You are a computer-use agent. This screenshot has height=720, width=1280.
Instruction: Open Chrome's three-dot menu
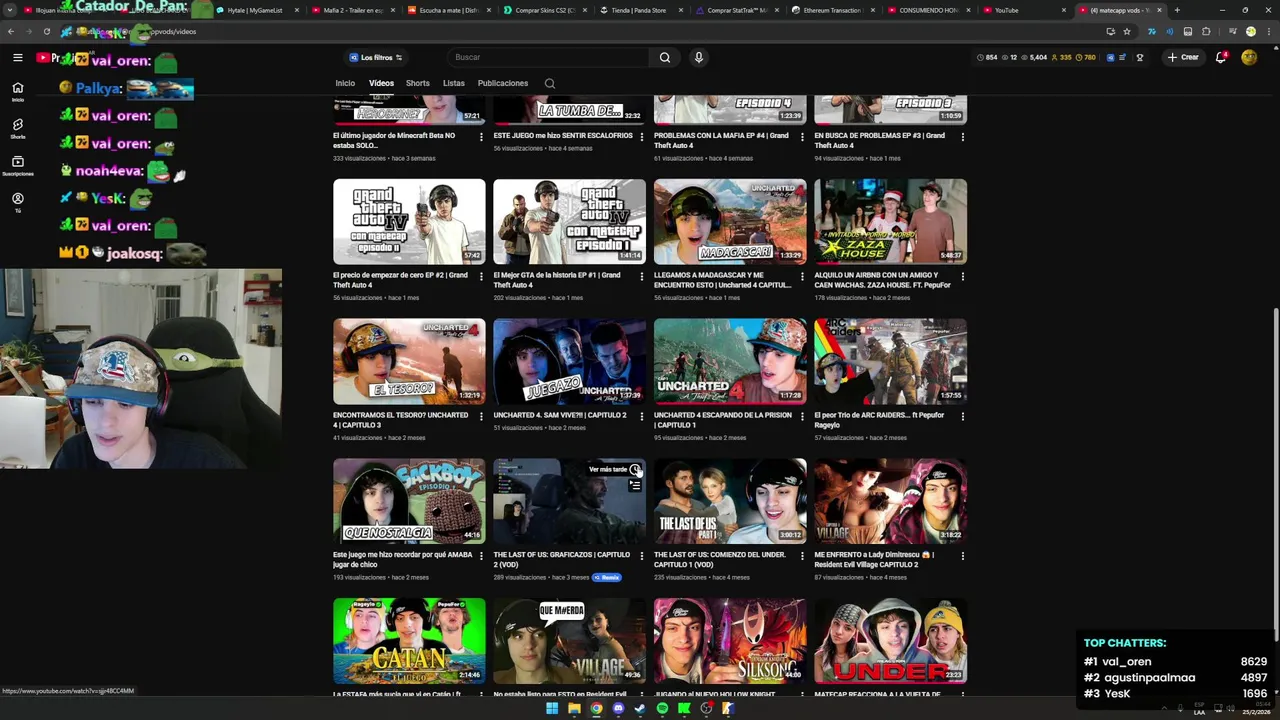pos(1269,31)
